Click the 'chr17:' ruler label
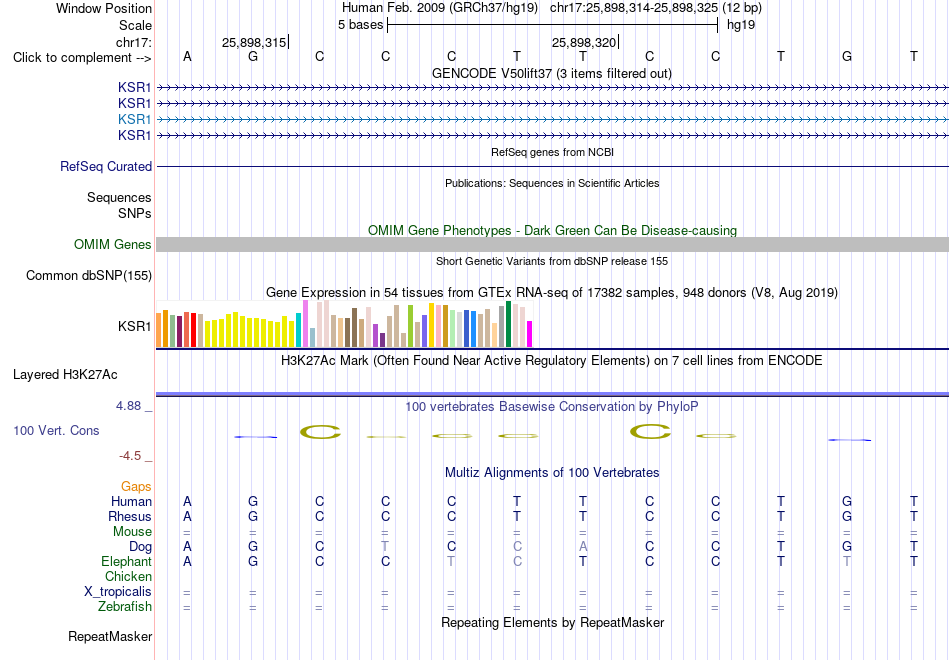This screenshot has width=950, height=660. coord(133,42)
